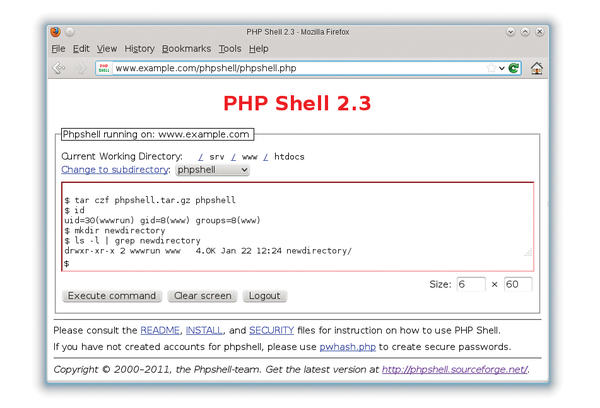Focus the command prompt input after $
600x408 pixels.
300,264
